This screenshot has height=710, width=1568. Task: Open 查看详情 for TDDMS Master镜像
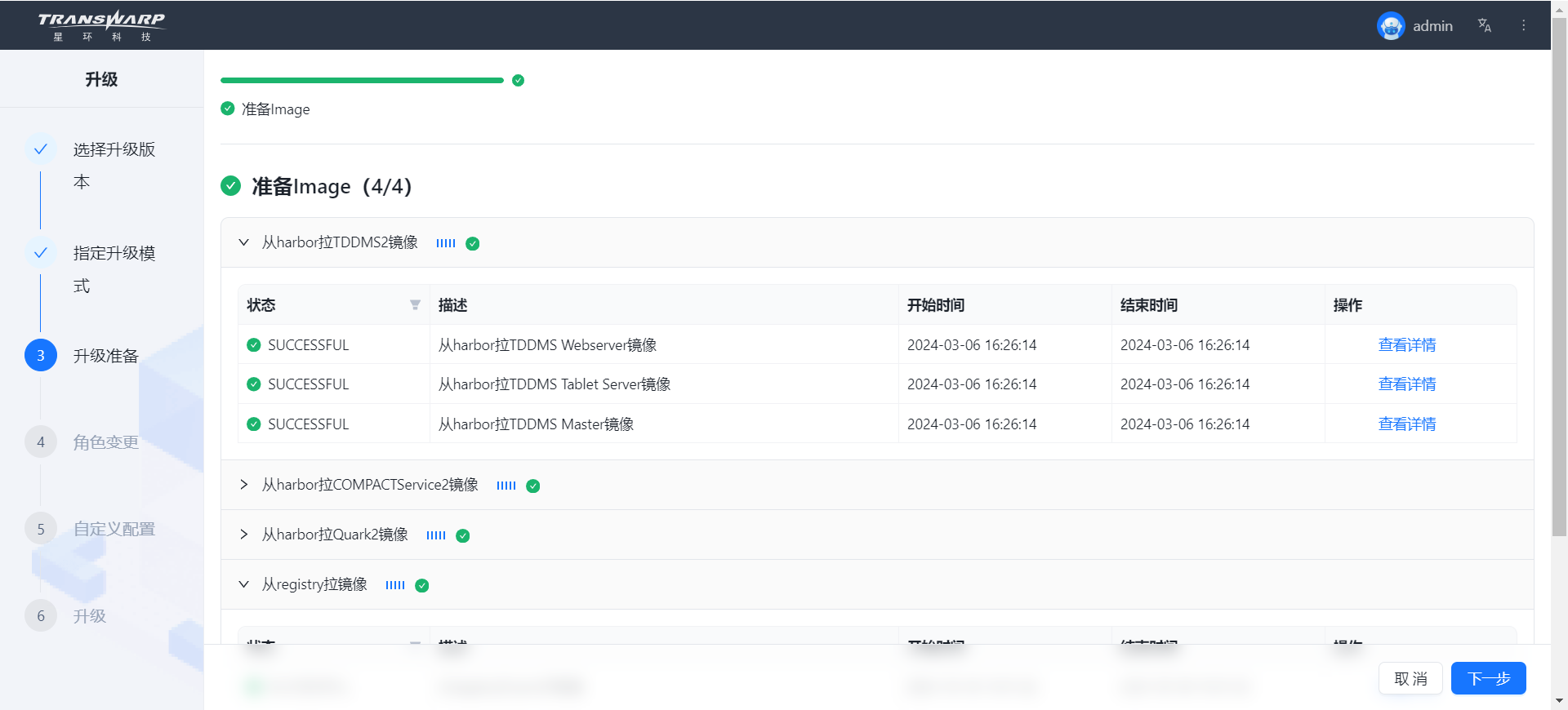(x=1406, y=424)
